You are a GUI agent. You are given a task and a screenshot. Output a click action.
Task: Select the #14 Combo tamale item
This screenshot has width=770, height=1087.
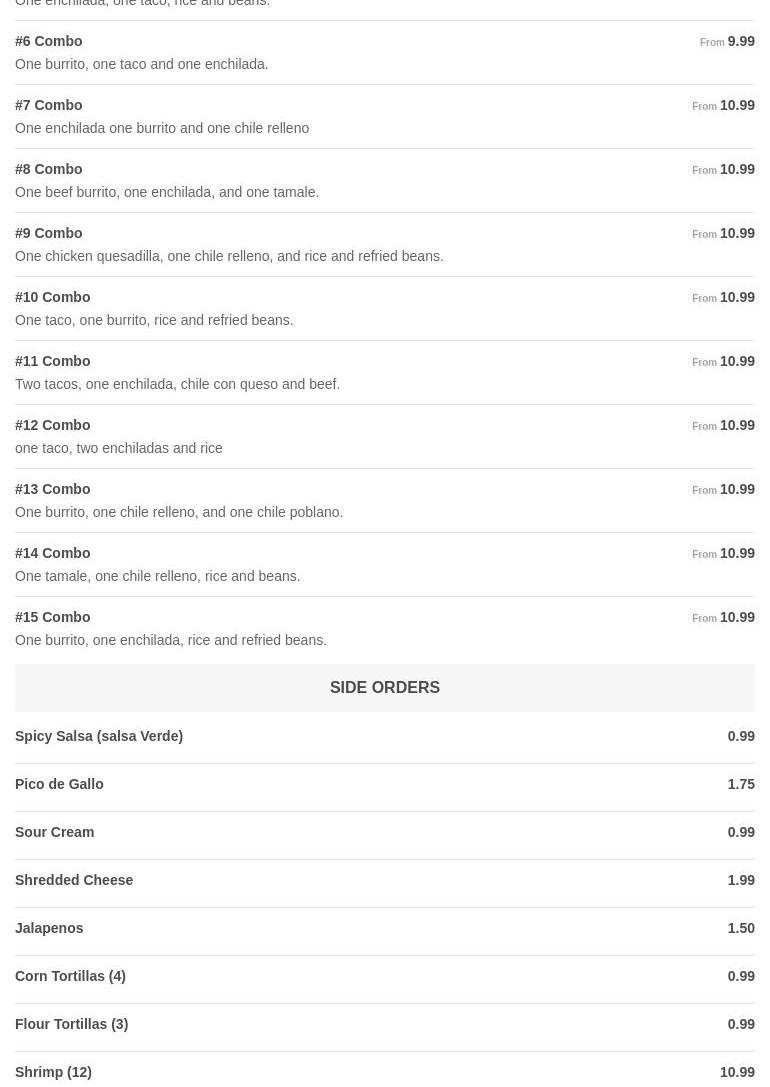(53, 554)
